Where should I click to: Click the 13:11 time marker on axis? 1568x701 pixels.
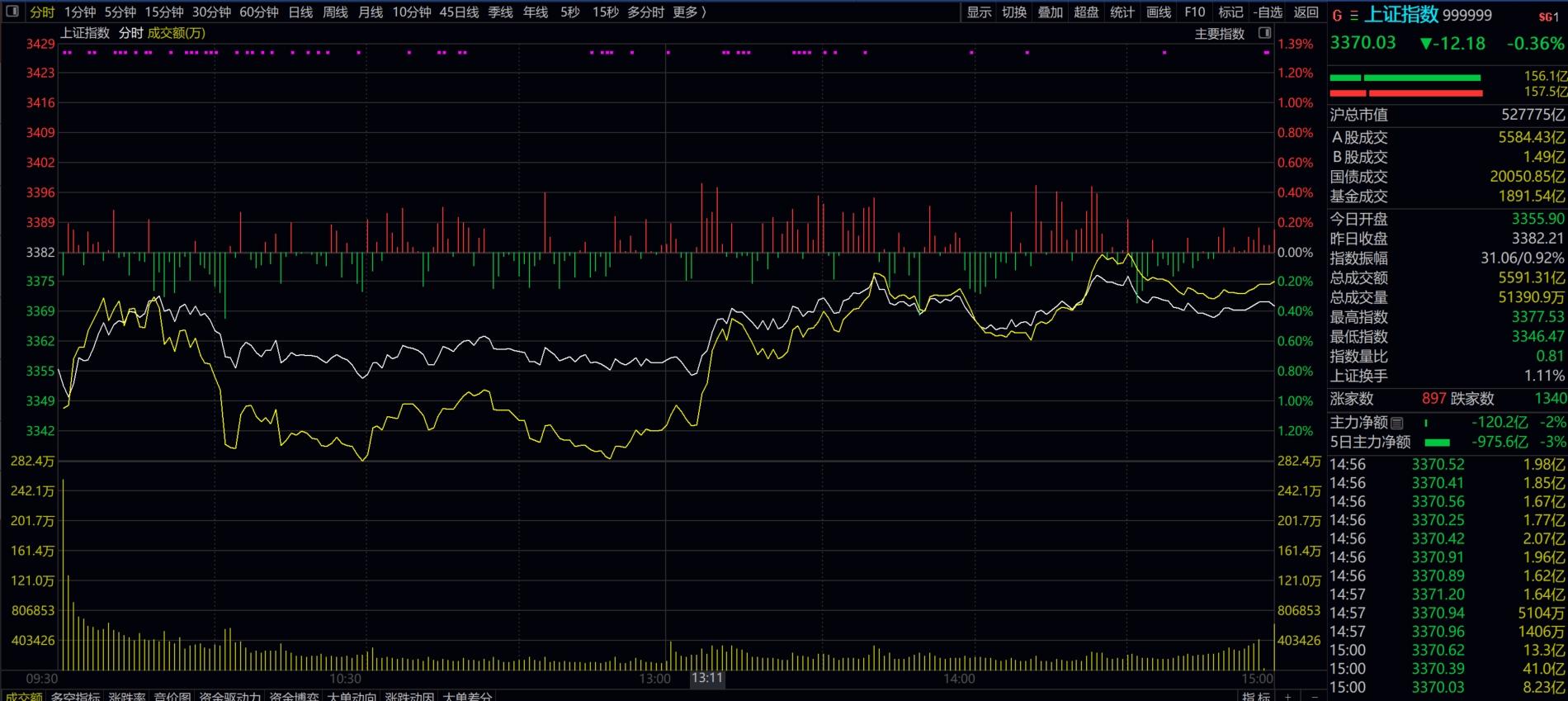coord(707,678)
